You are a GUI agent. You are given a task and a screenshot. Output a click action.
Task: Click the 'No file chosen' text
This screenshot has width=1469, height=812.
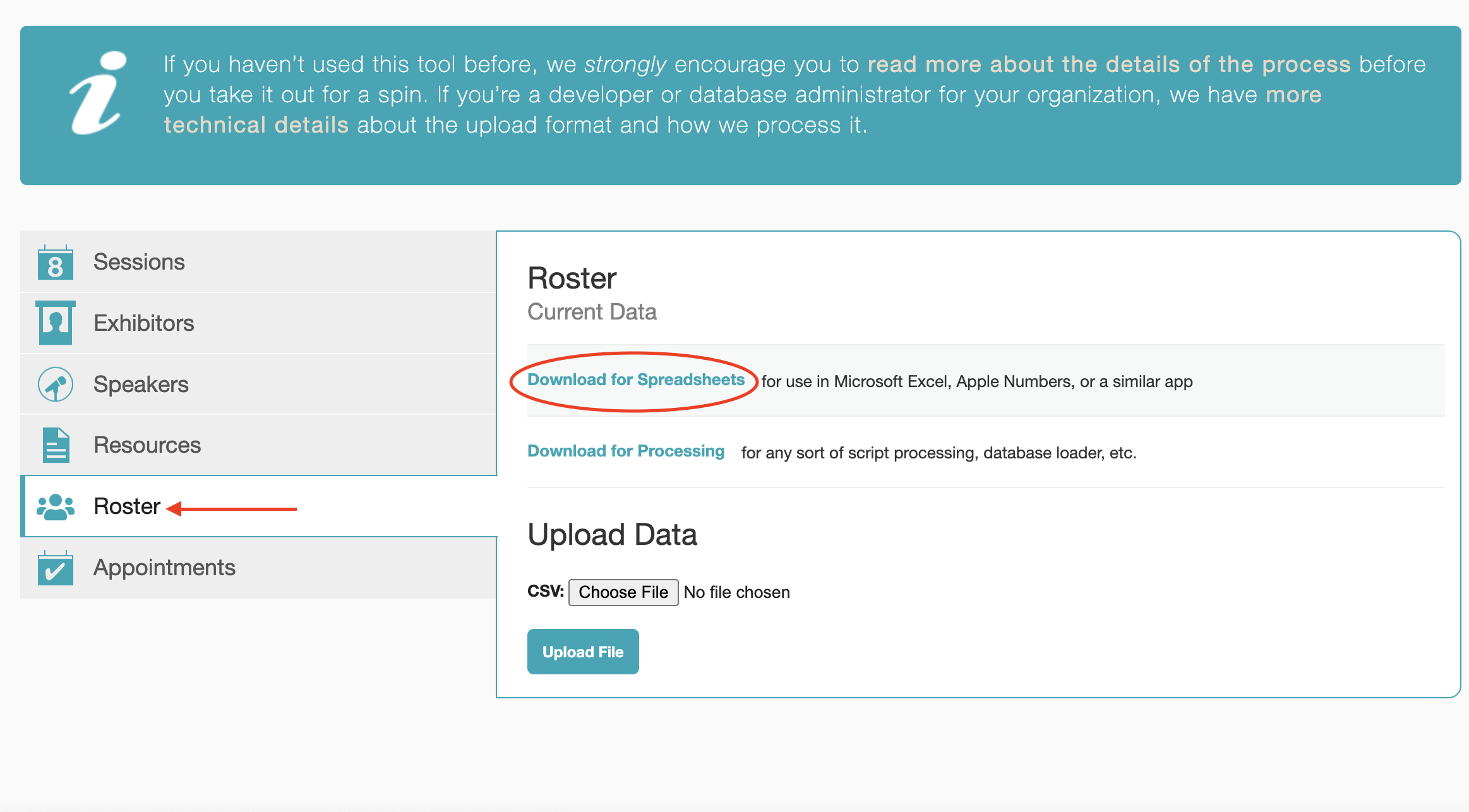pyautogui.click(x=736, y=592)
